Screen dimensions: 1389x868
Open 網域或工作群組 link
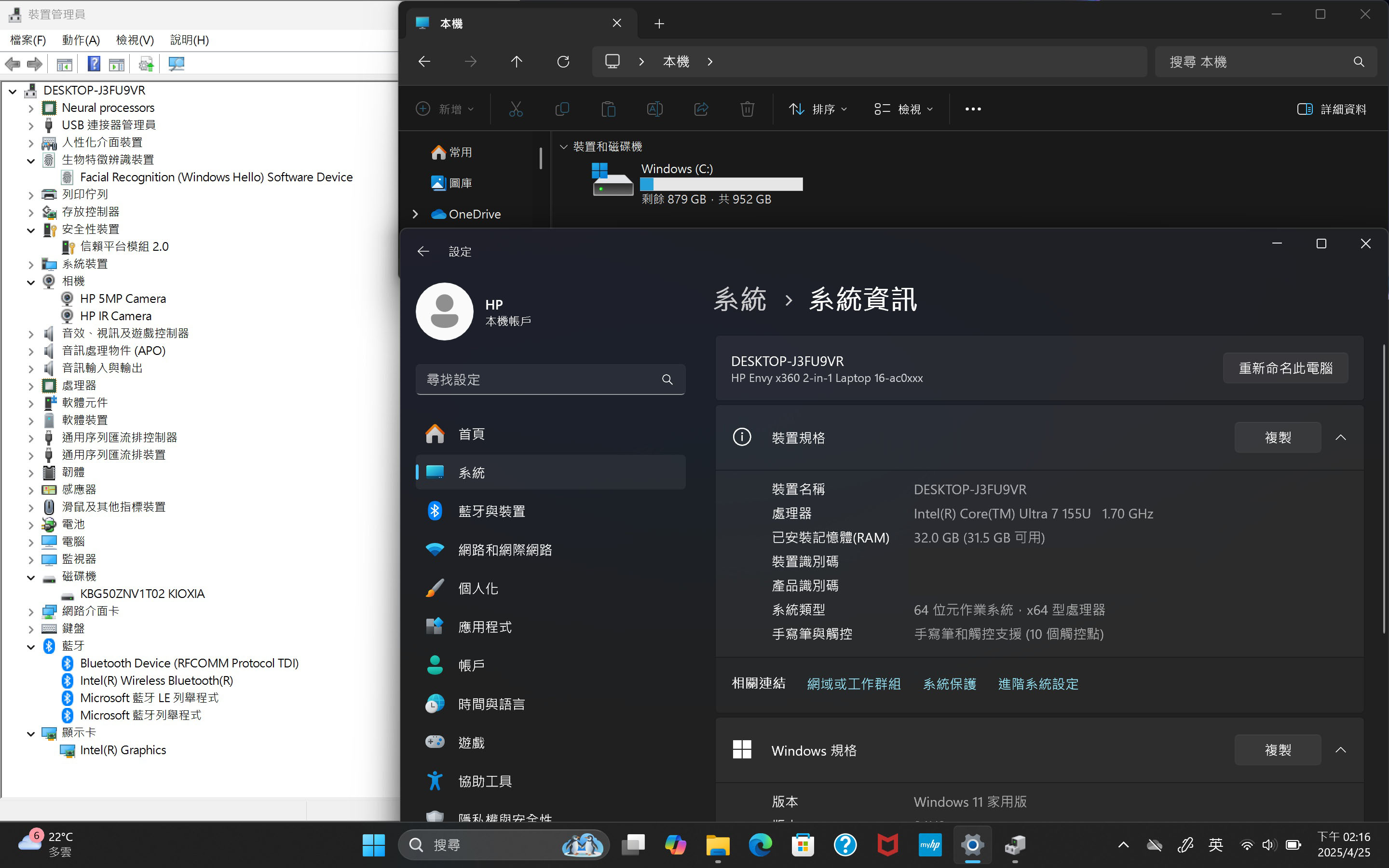point(854,684)
